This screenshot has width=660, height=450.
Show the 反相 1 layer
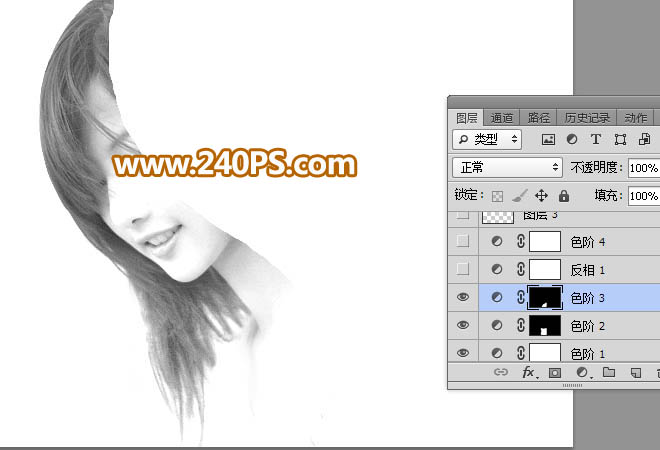(x=463, y=269)
